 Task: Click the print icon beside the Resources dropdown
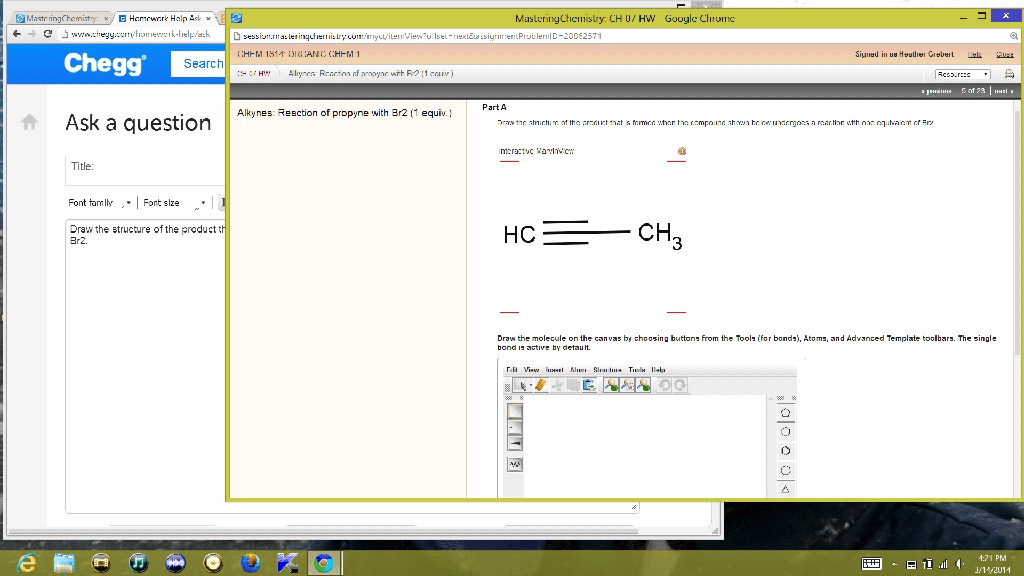tap(1009, 74)
